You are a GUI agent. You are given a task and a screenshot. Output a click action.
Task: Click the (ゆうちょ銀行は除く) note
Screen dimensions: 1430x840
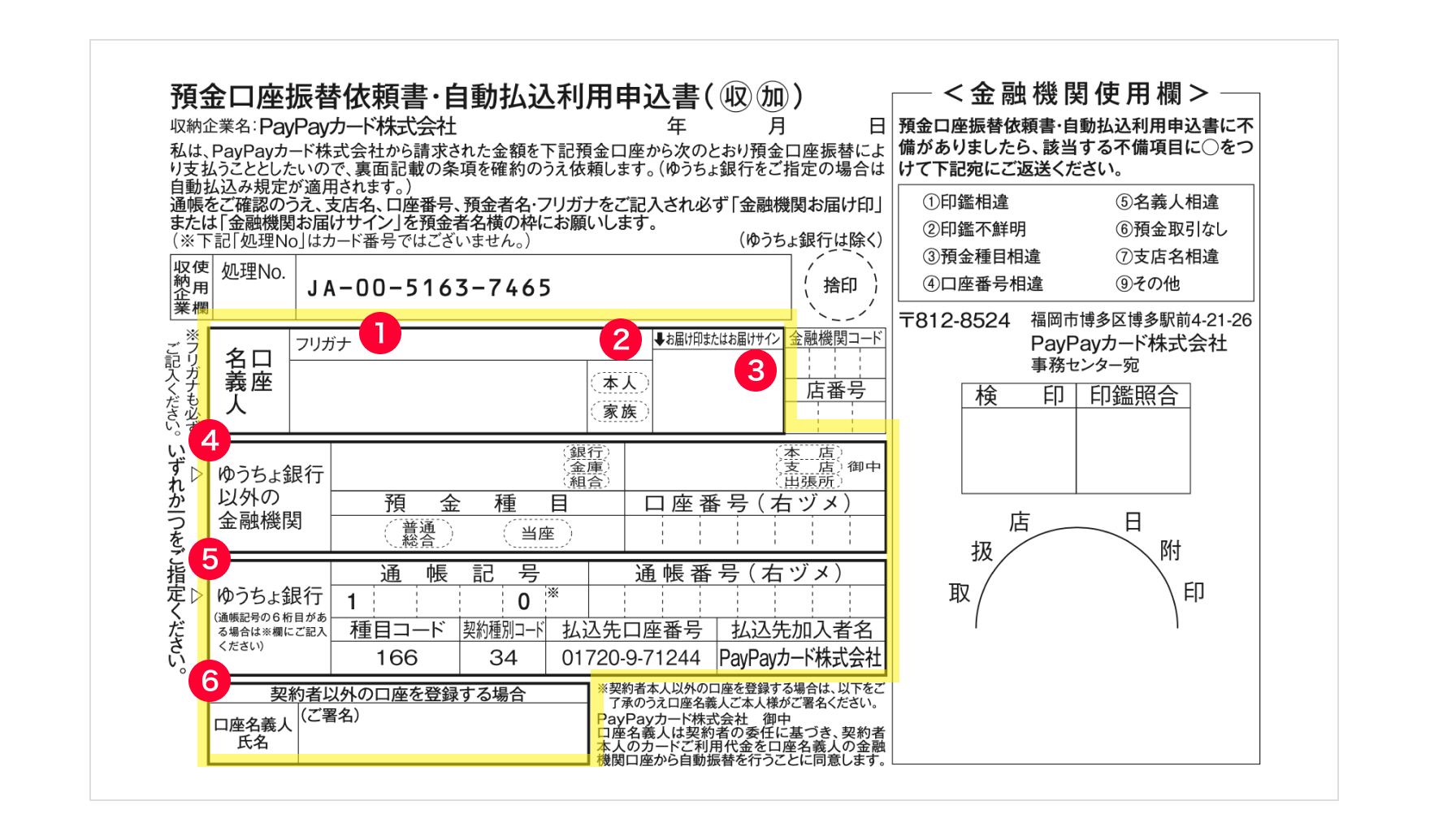811,240
